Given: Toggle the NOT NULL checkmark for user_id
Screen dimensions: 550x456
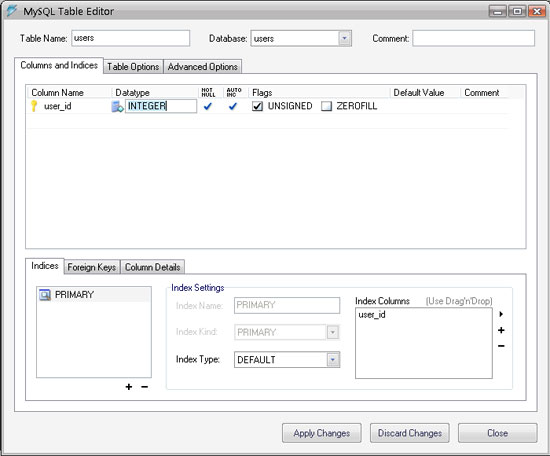Looking at the screenshot, I should click(208, 106).
